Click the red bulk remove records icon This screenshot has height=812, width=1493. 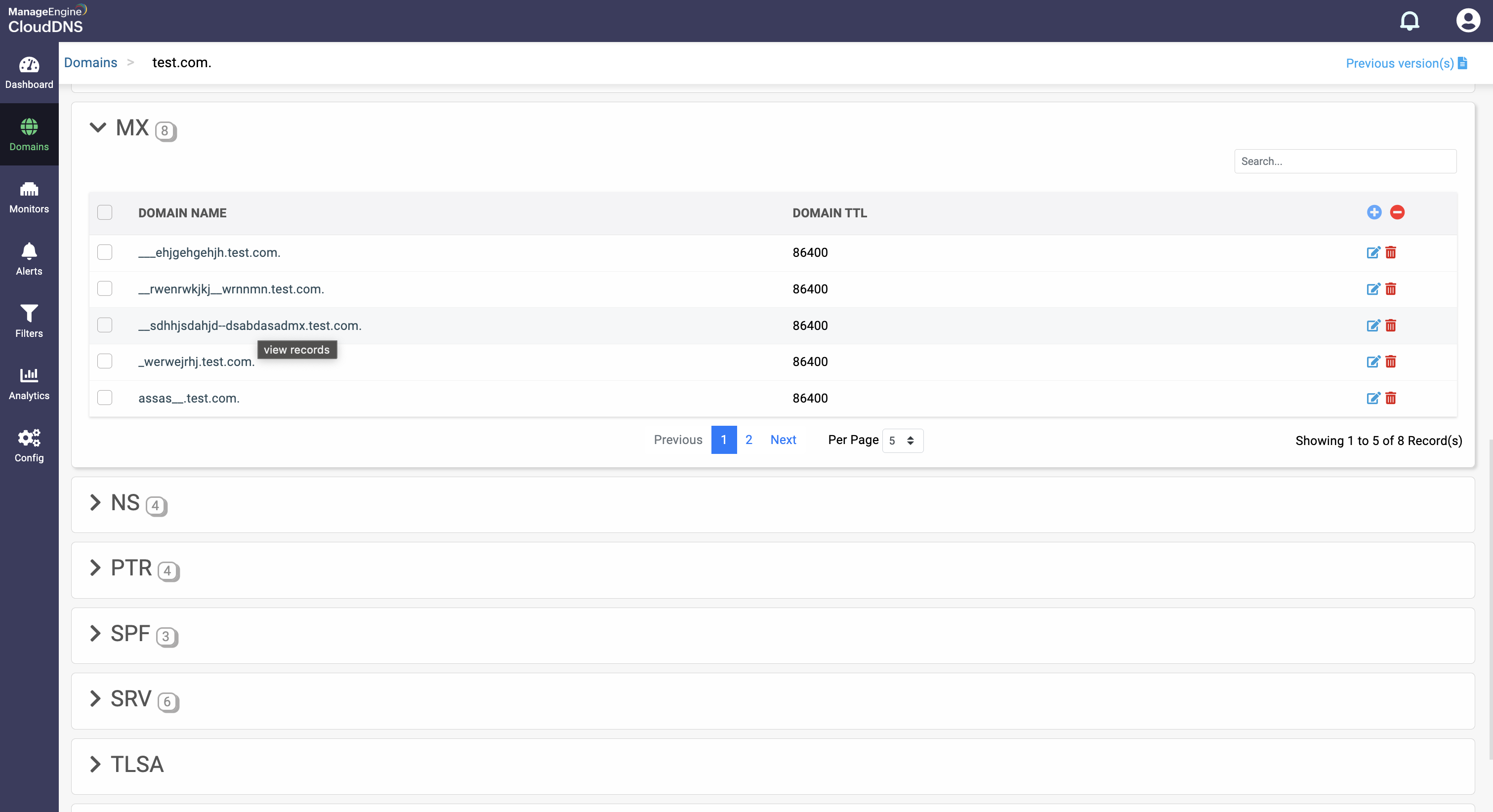coord(1397,212)
